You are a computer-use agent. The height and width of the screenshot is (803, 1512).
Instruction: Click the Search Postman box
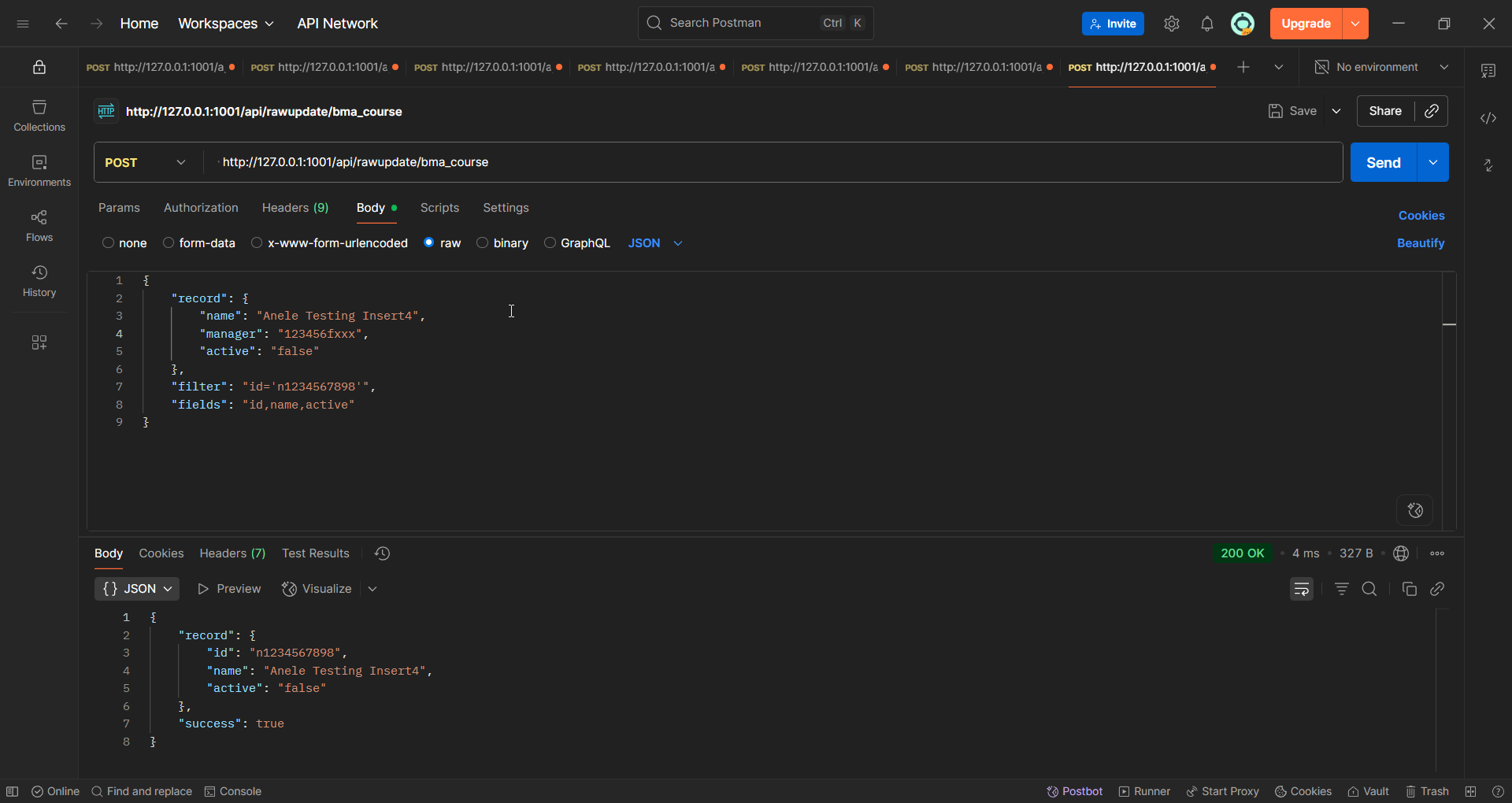click(755, 23)
